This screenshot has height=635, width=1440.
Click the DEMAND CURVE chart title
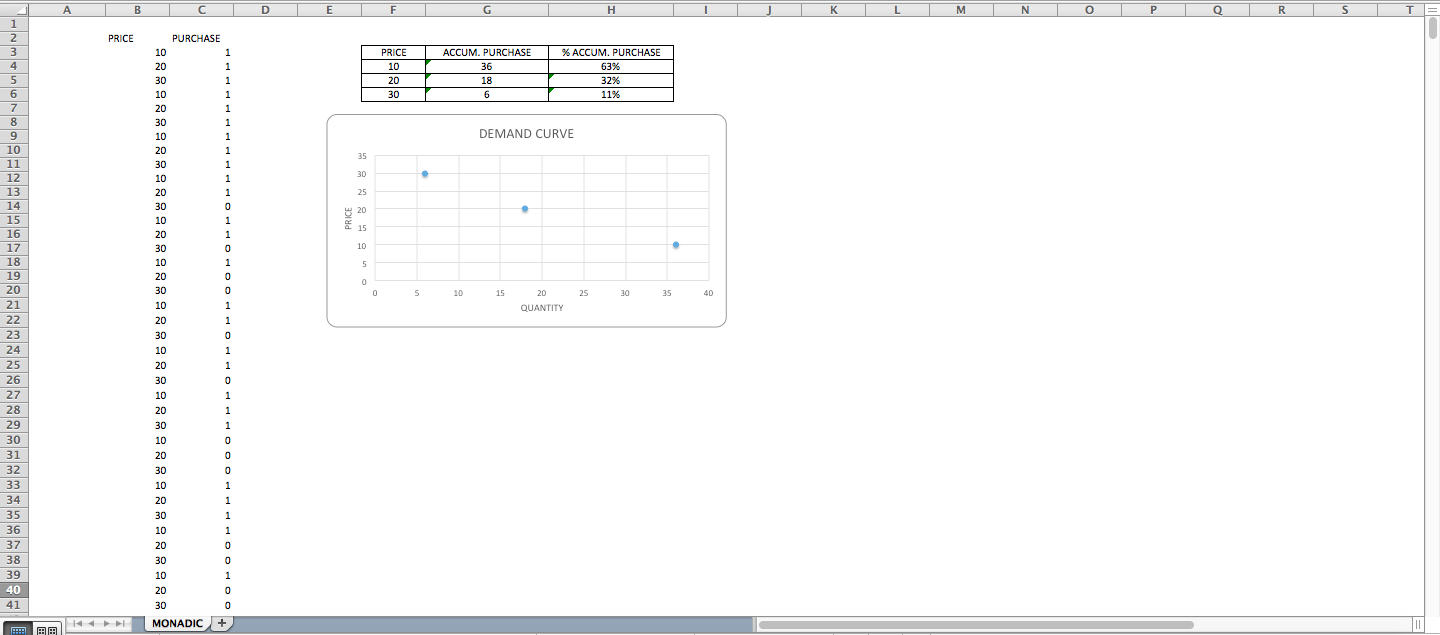526,133
